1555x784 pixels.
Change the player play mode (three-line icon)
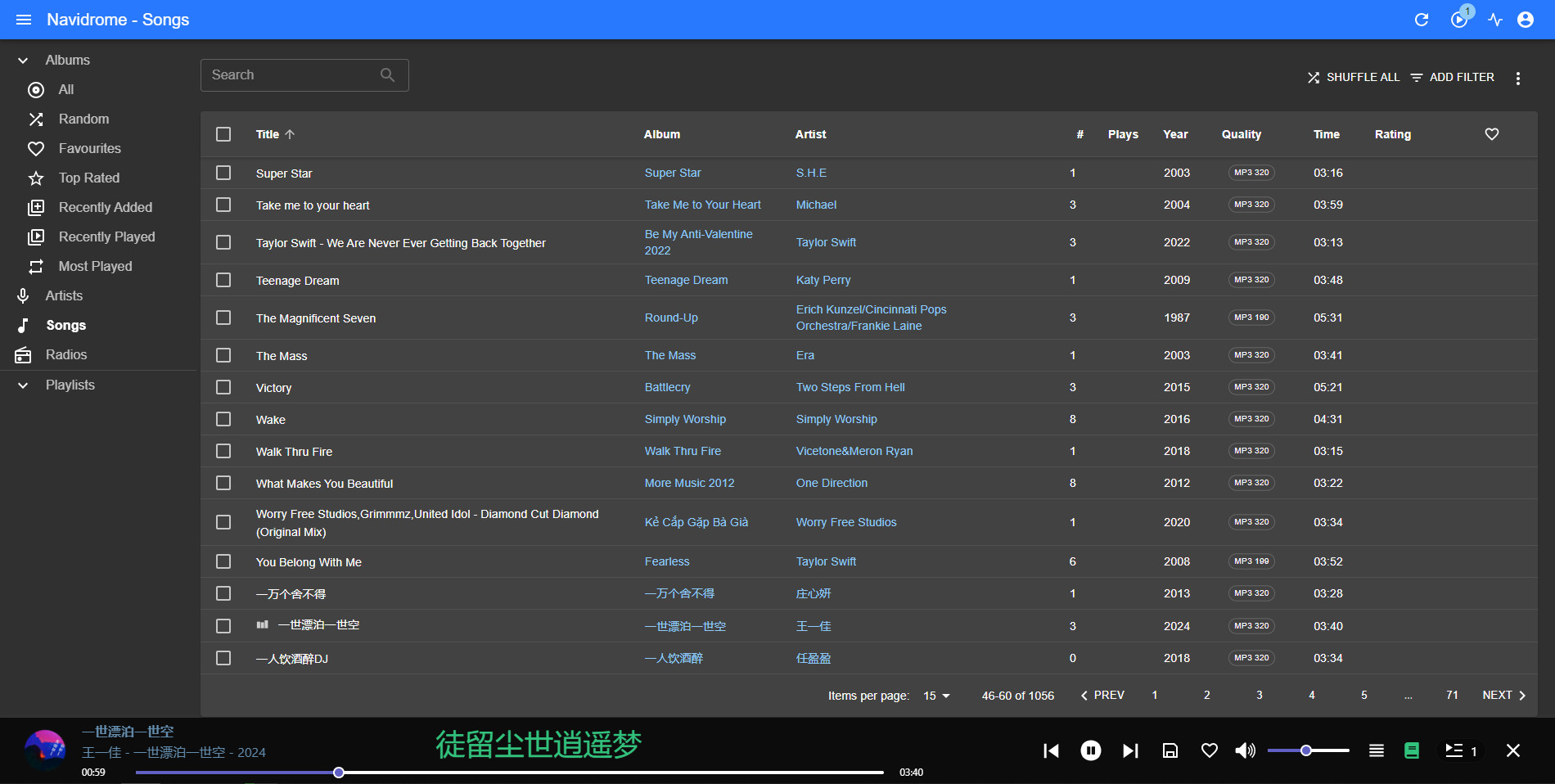pos(1377,750)
